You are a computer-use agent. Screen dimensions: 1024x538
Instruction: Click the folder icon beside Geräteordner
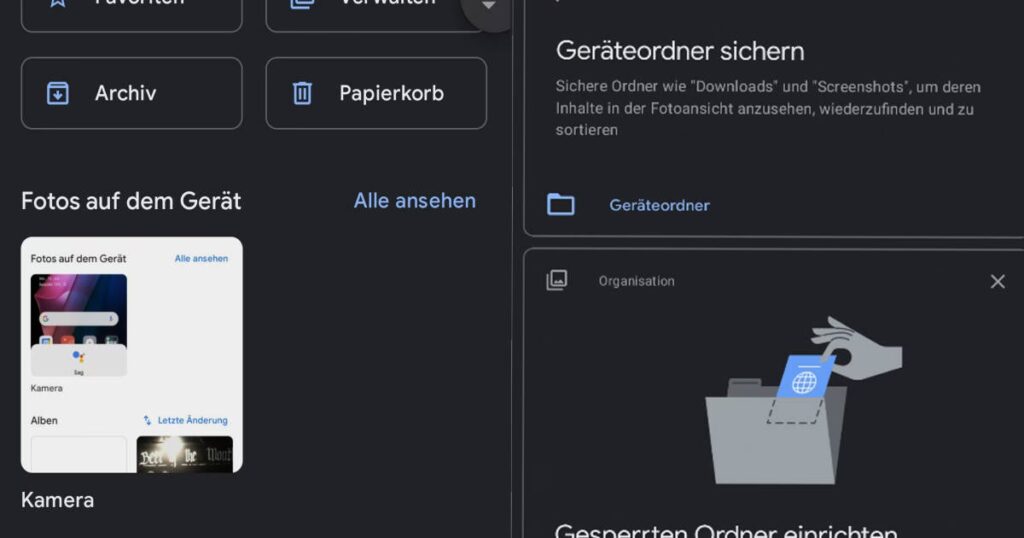pyautogui.click(x=561, y=205)
